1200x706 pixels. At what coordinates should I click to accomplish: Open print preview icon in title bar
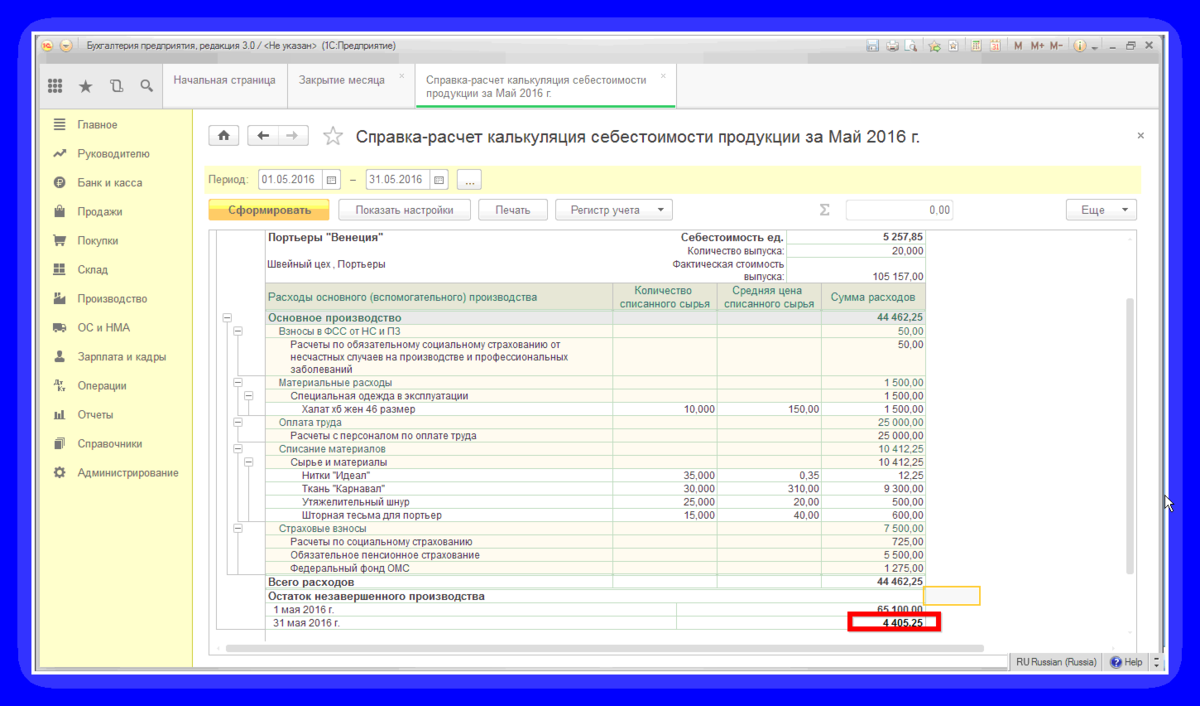[x=910, y=46]
